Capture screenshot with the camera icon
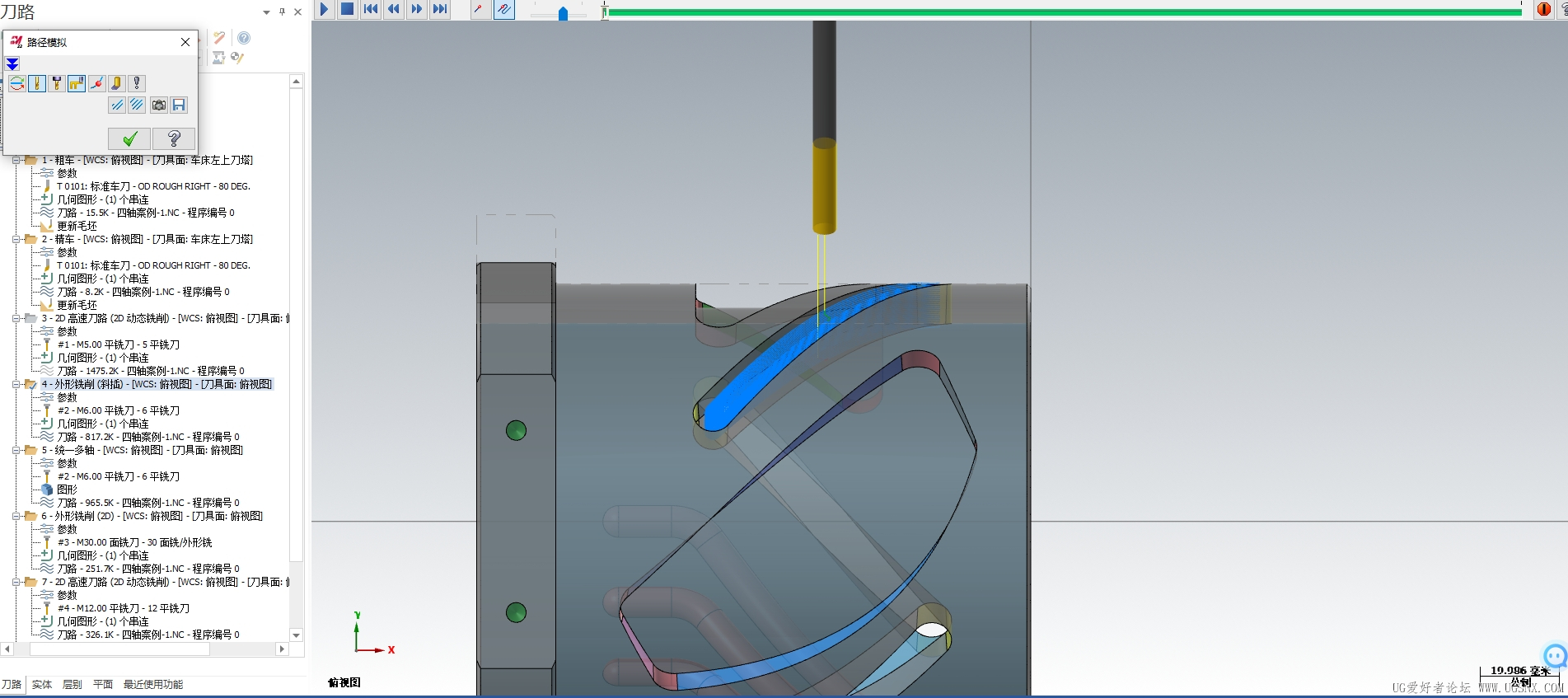 pyautogui.click(x=159, y=105)
